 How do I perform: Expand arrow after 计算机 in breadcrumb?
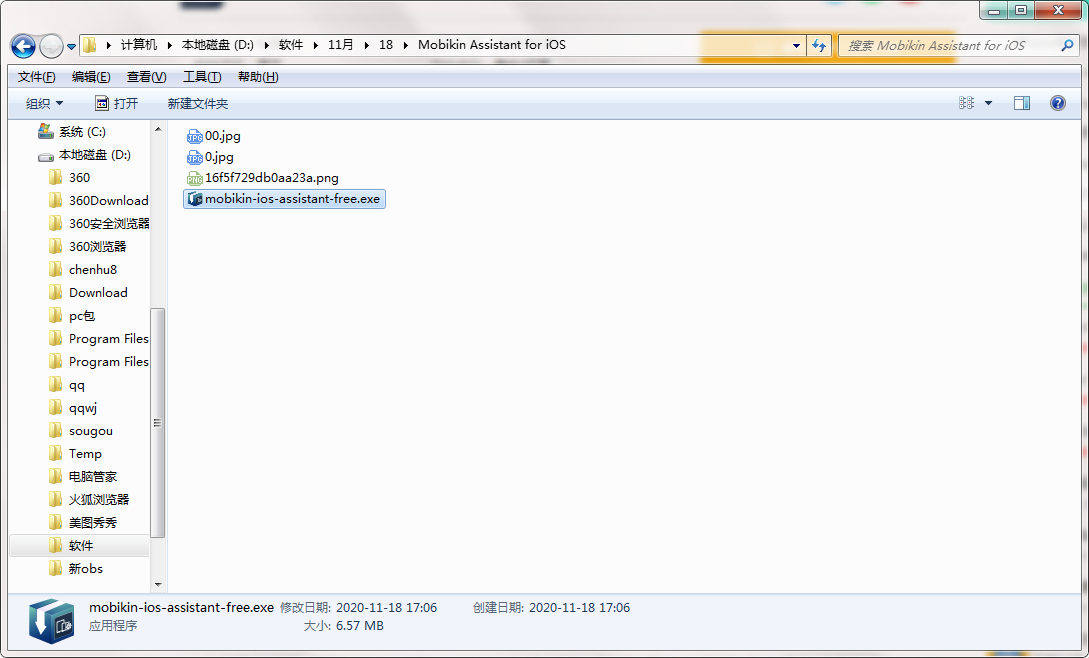click(169, 45)
